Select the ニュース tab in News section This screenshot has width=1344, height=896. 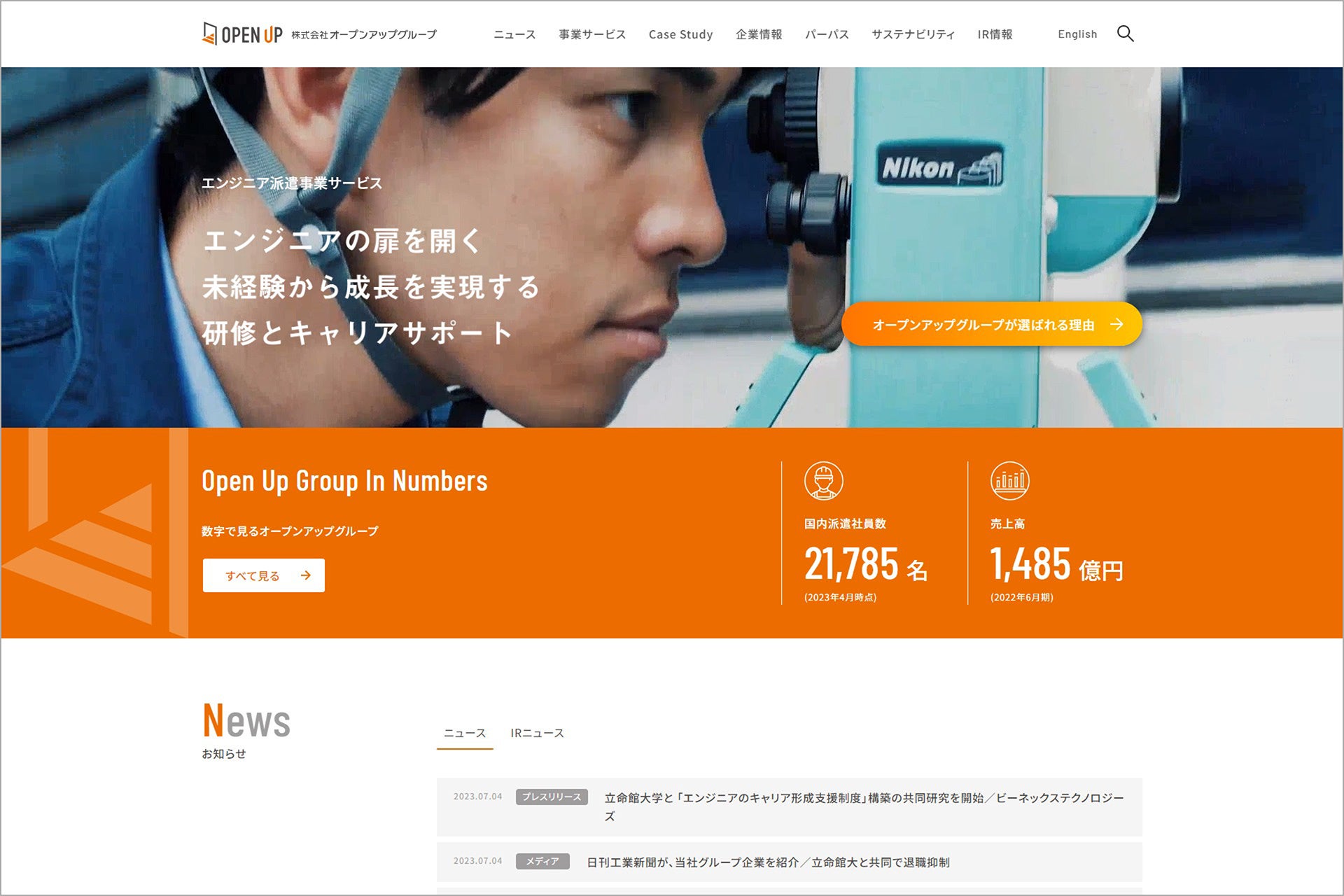(x=465, y=733)
